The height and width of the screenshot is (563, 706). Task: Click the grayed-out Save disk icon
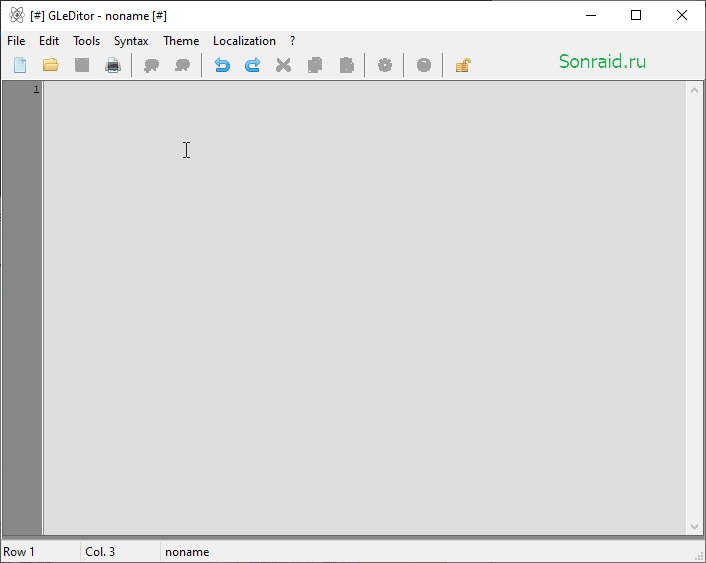pos(82,65)
